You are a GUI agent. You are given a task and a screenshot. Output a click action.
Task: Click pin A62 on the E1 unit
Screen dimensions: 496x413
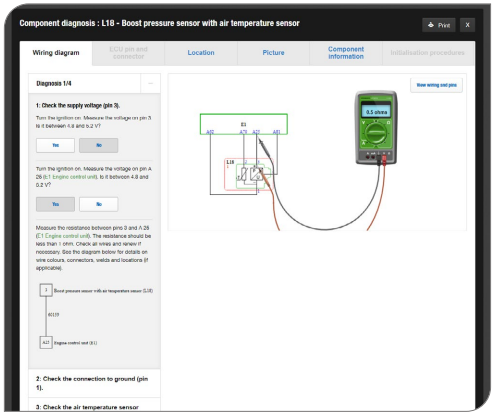(210, 132)
